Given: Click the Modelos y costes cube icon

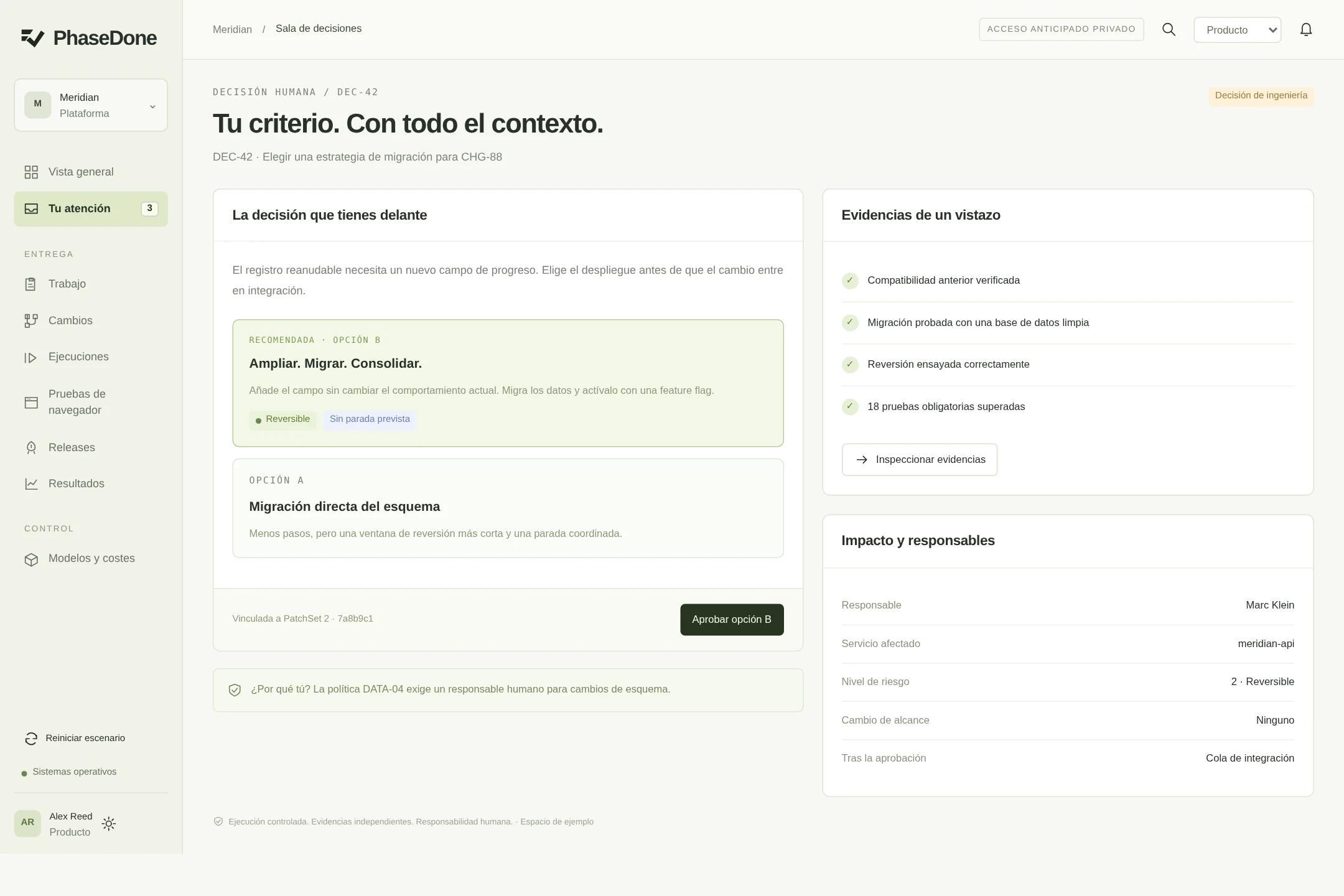Looking at the screenshot, I should coord(31,559).
